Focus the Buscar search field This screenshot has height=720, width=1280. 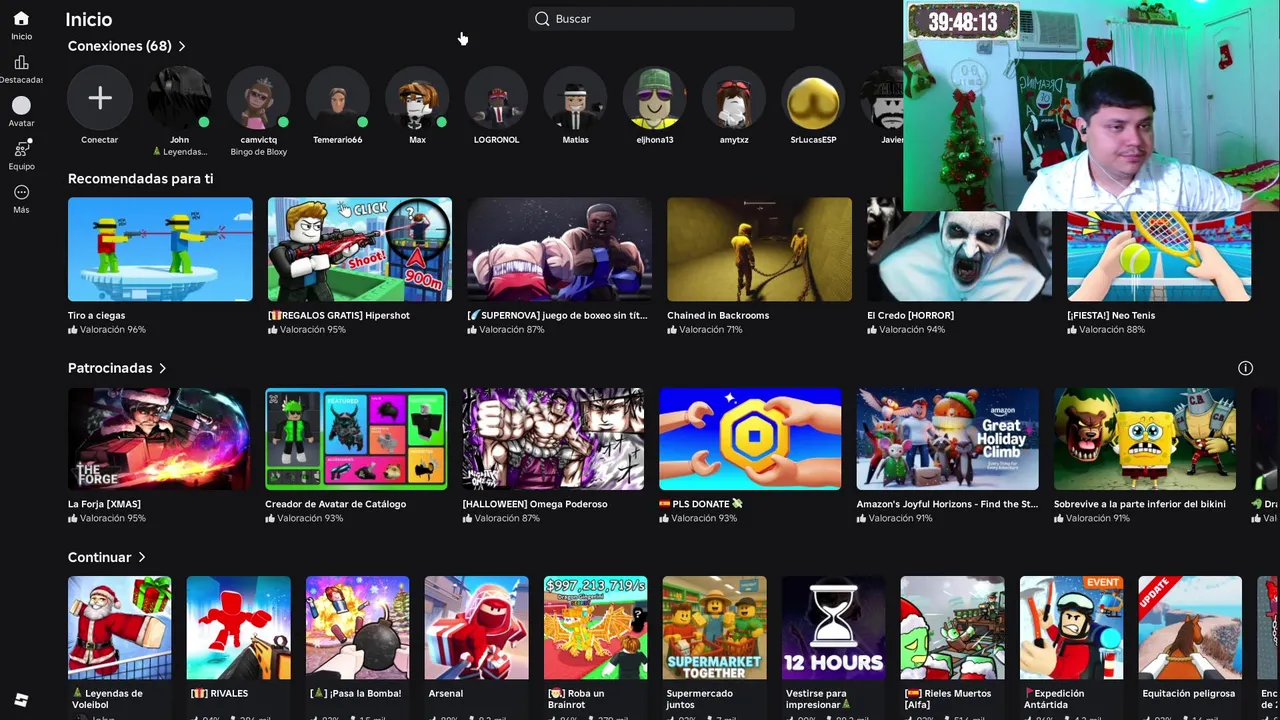(x=661, y=19)
